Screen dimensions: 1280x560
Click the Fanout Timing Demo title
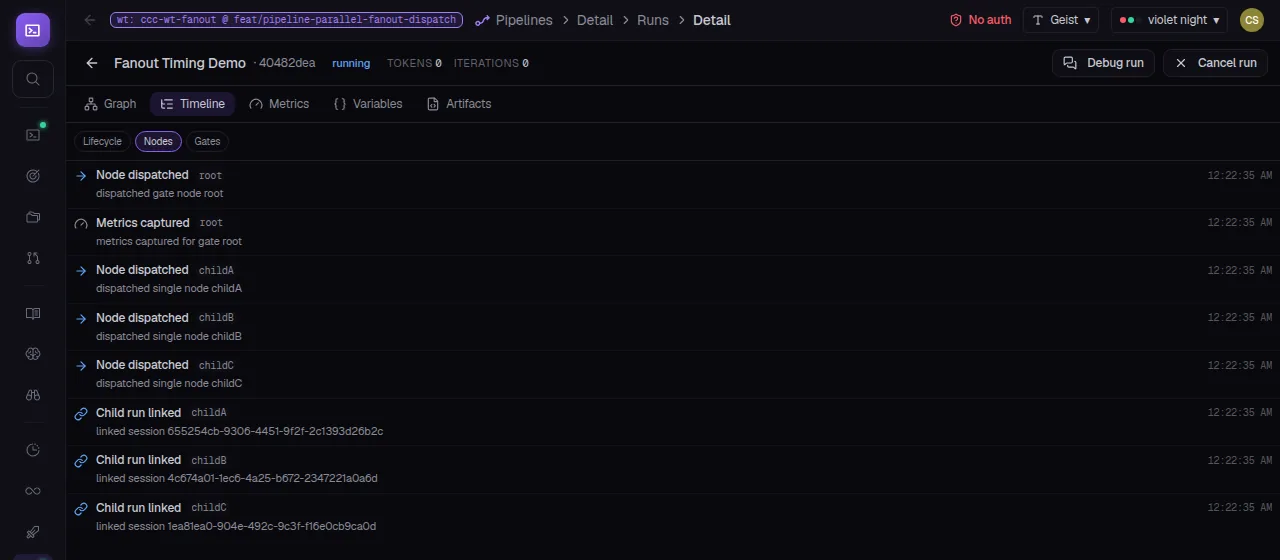pos(180,63)
